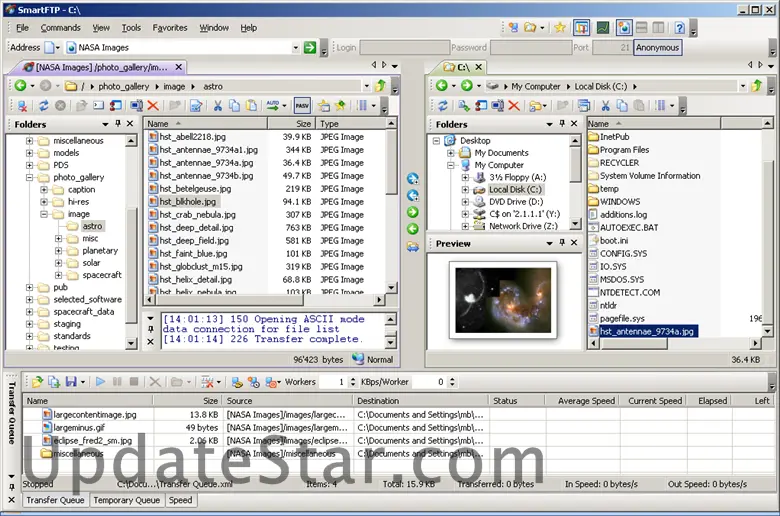The image size is (780, 516).
Task: Click the Cut scissors icon in remote toolbar
Action: [x=217, y=105]
